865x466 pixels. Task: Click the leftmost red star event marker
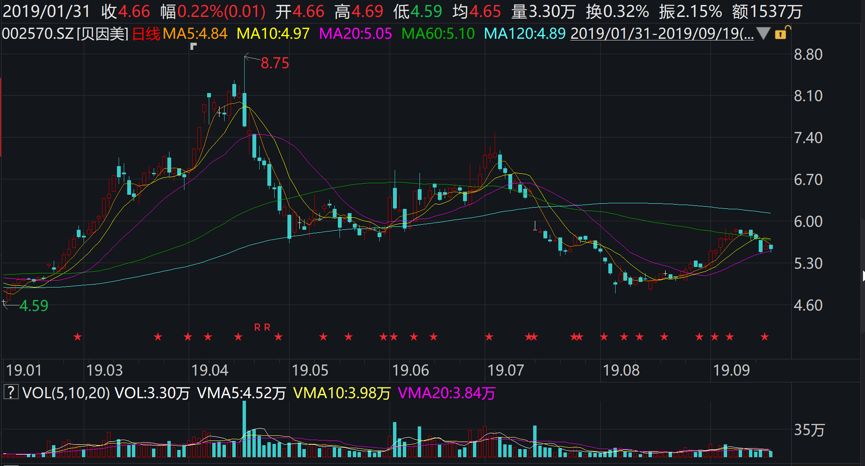[77, 336]
